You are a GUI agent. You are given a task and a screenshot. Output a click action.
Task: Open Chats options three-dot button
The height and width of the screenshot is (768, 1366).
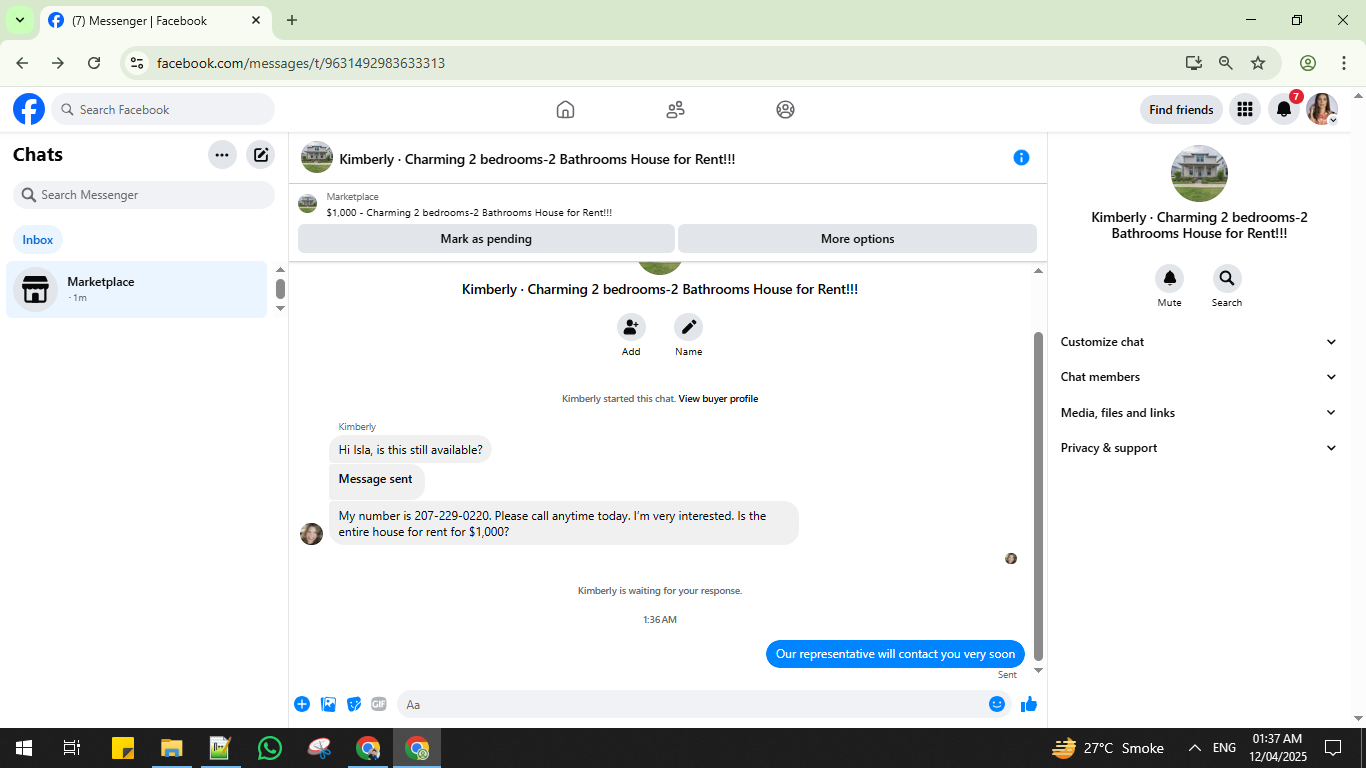pyautogui.click(x=222, y=155)
